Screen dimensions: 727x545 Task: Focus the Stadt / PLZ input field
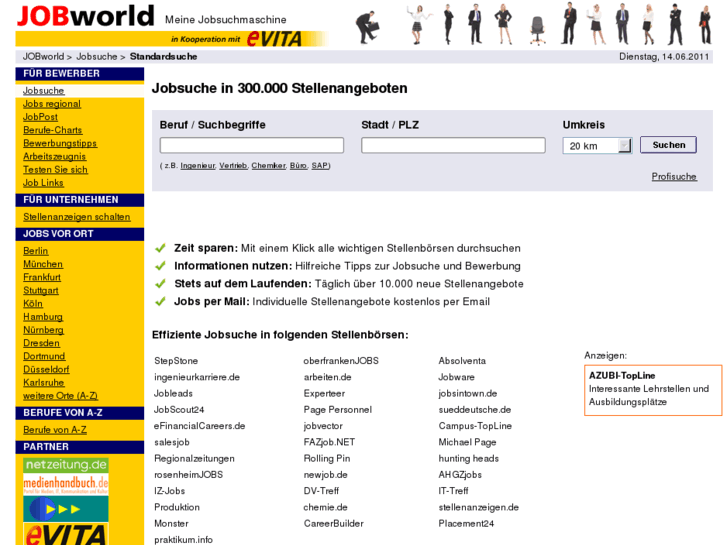453,145
